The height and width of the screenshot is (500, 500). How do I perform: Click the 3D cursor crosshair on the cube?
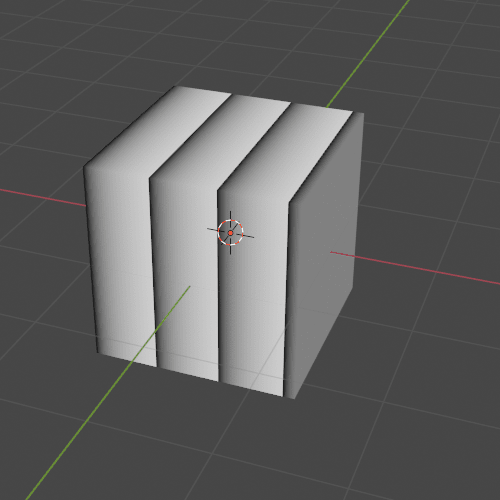click(x=230, y=232)
